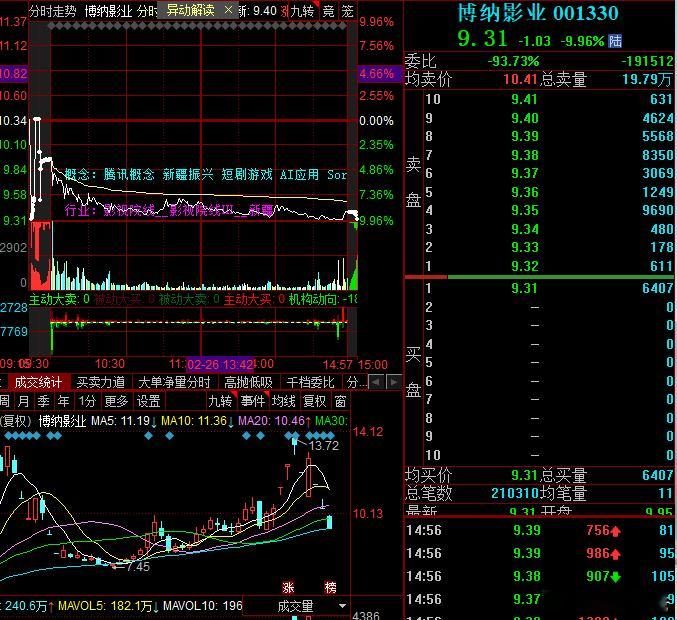
Task: Select the 周 weekly K-line period
Action: tap(5, 401)
